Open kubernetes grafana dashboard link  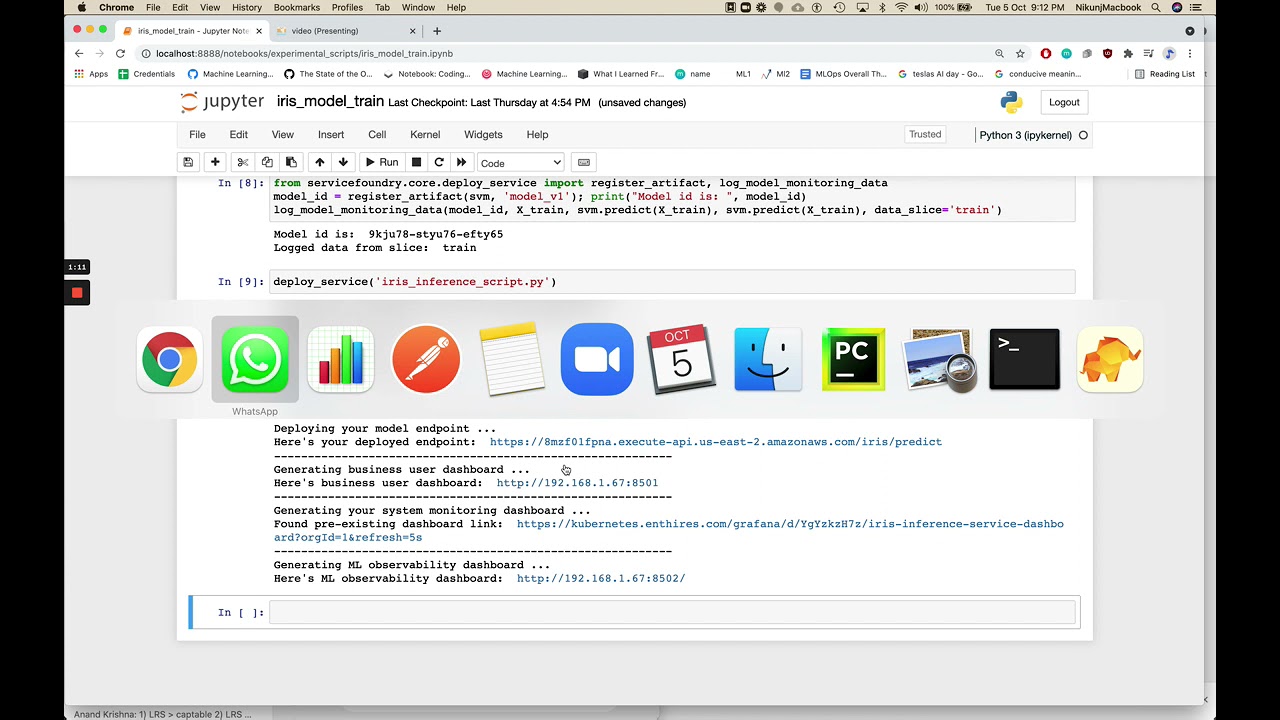point(669,530)
